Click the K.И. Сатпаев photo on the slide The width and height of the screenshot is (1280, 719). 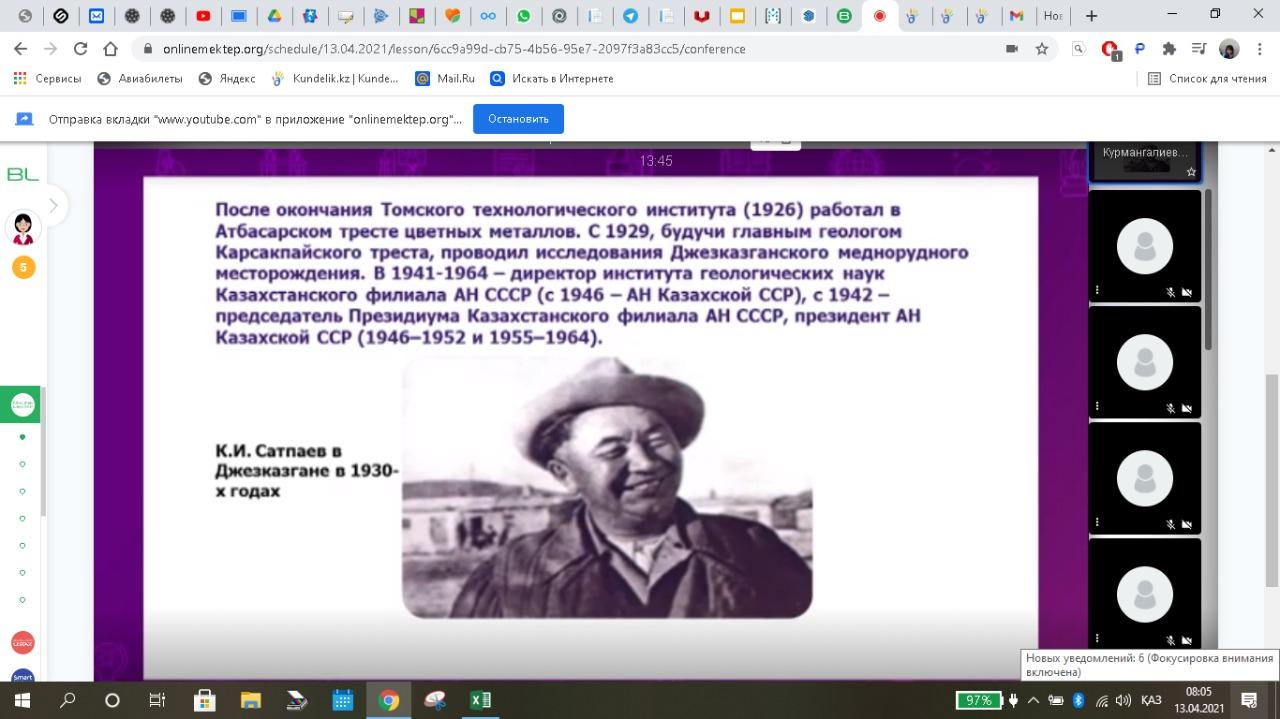(x=607, y=487)
